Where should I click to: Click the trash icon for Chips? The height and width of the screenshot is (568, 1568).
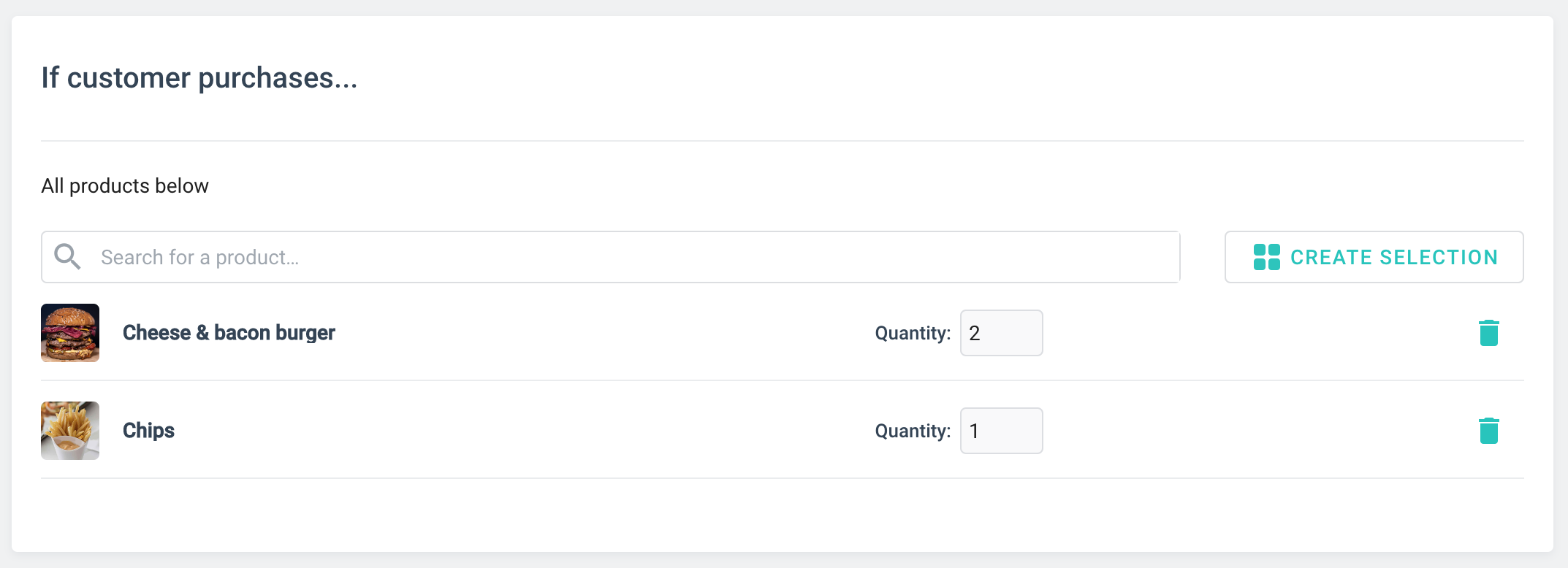(x=1488, y=431)
